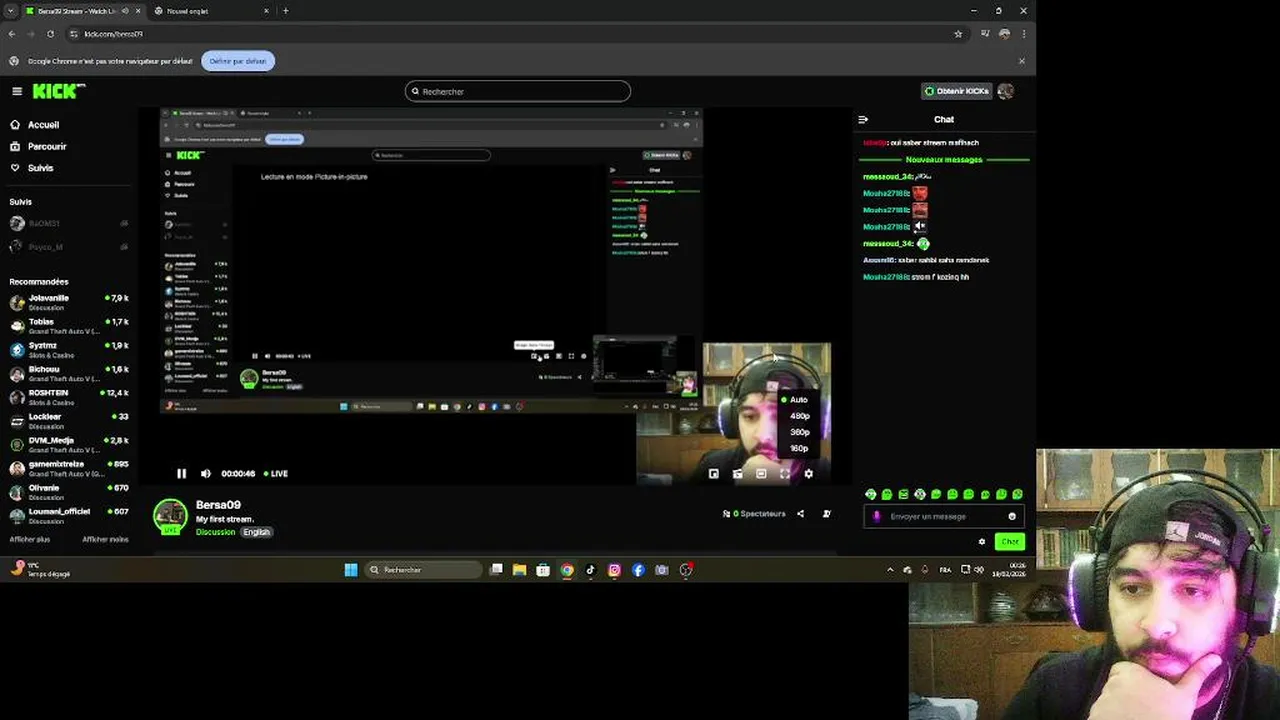Select Auto quality option
The height and width of the screenshot is (720, 1280).
tap(797, 400)
